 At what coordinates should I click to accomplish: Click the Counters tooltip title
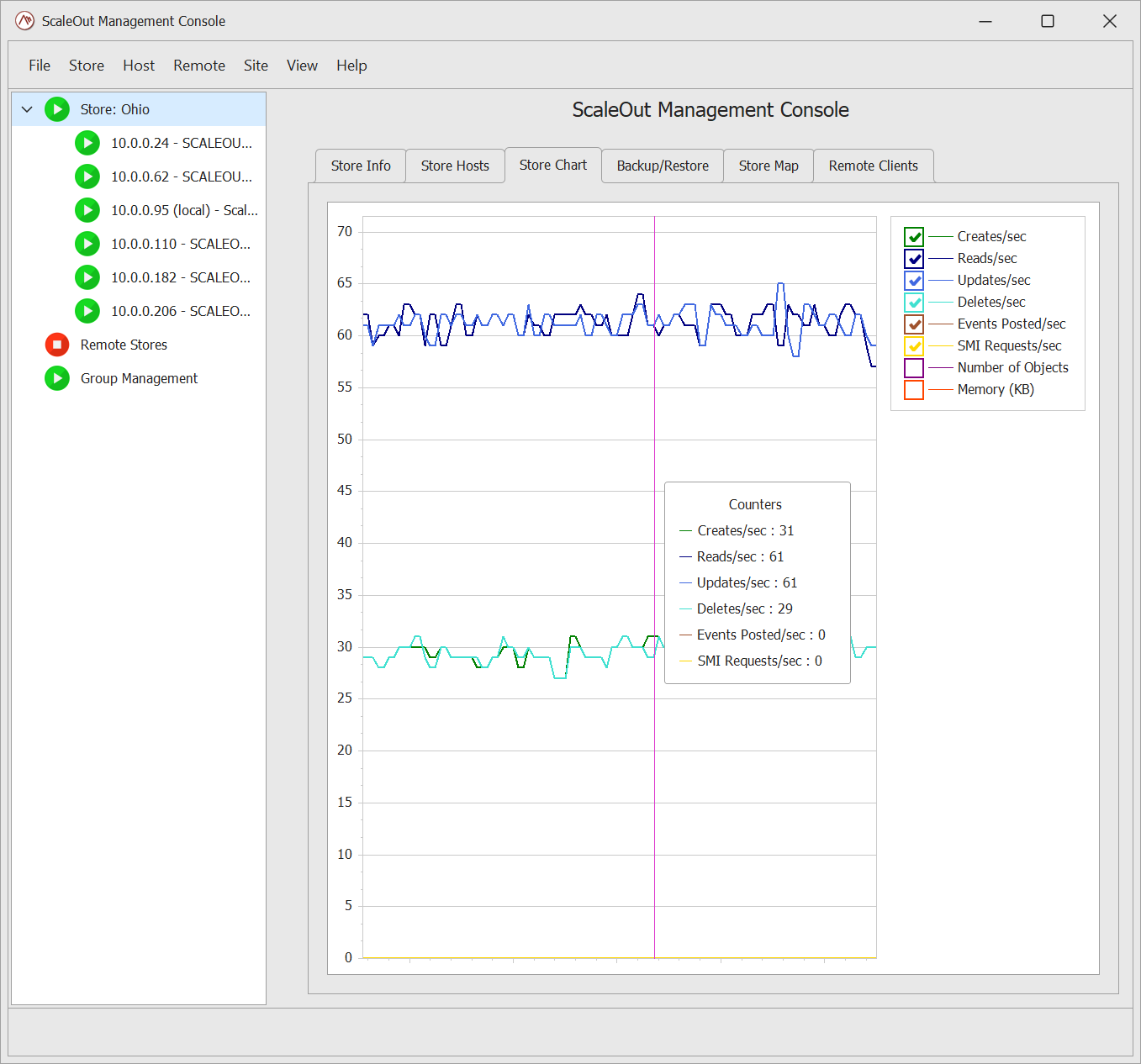[755, 504]
